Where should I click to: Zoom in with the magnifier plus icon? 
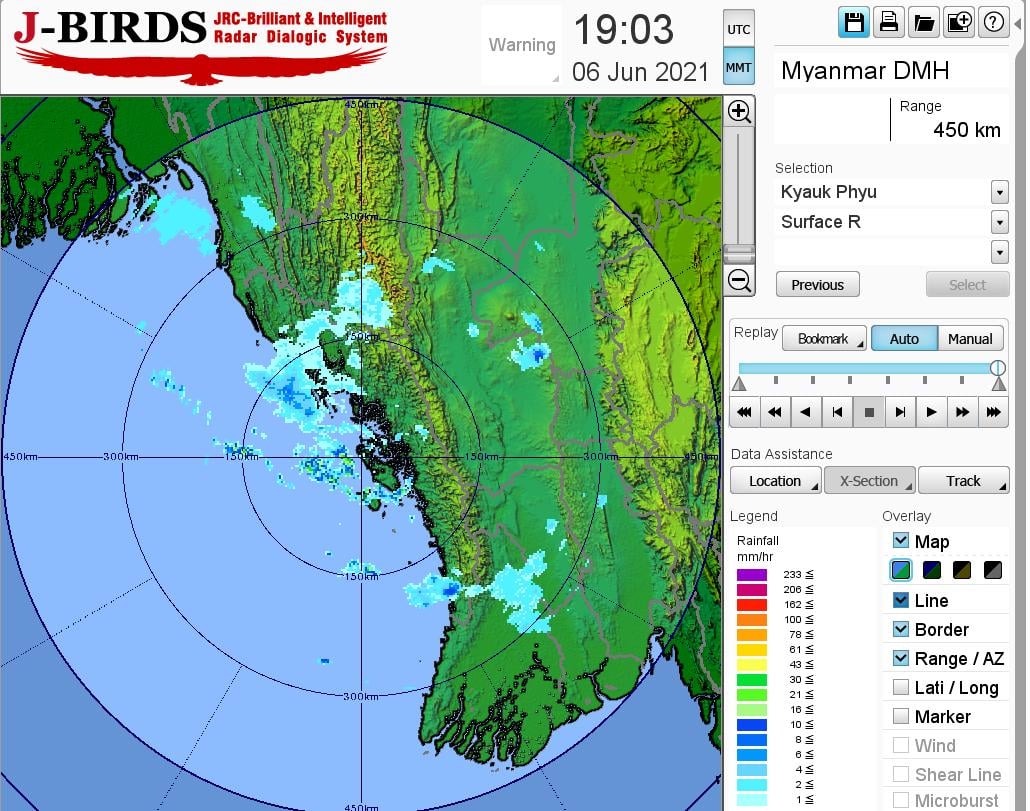pos(739,111)
